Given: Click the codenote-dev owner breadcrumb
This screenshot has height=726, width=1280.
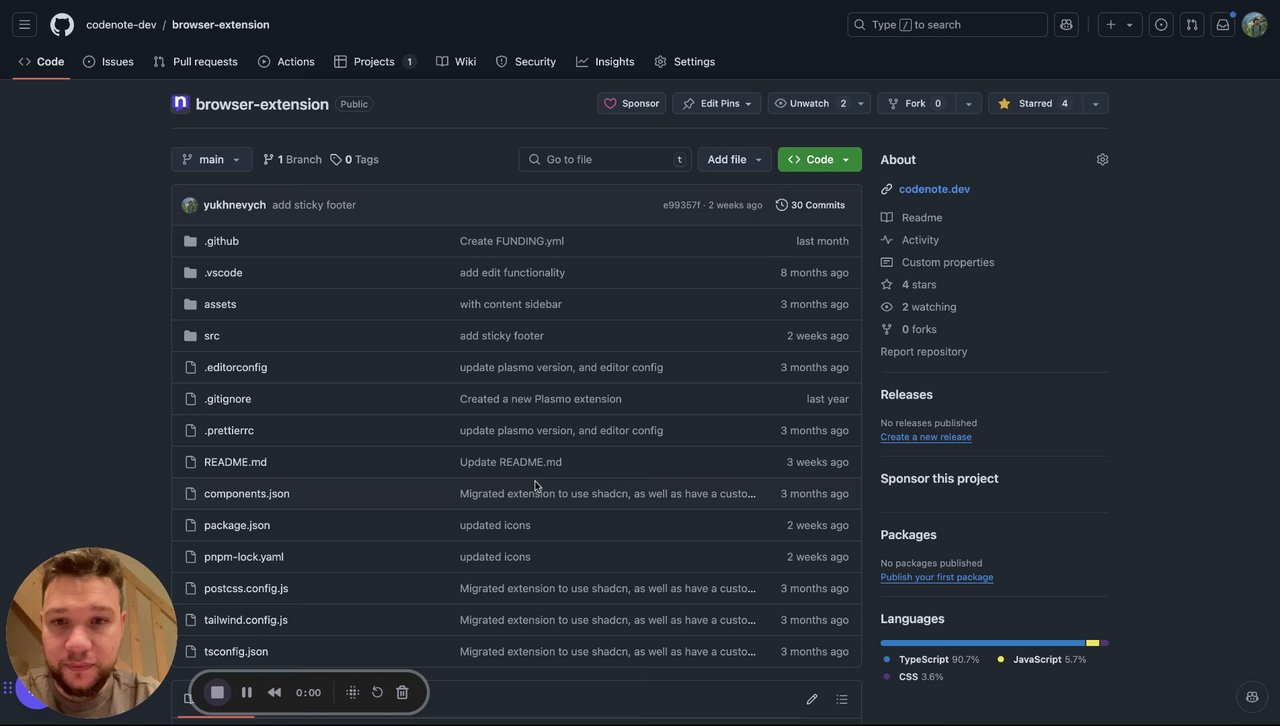Looking at the screenshot, I should (121, 25).
